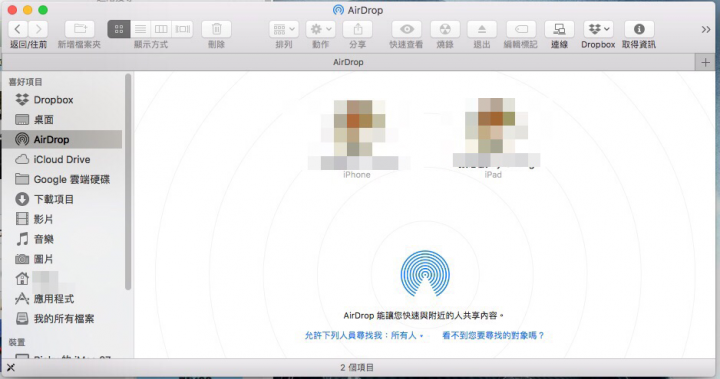Screen dimensions: 720x379
Task: Create a new folder (新增檔案夾)
Action: coord(80,29)
